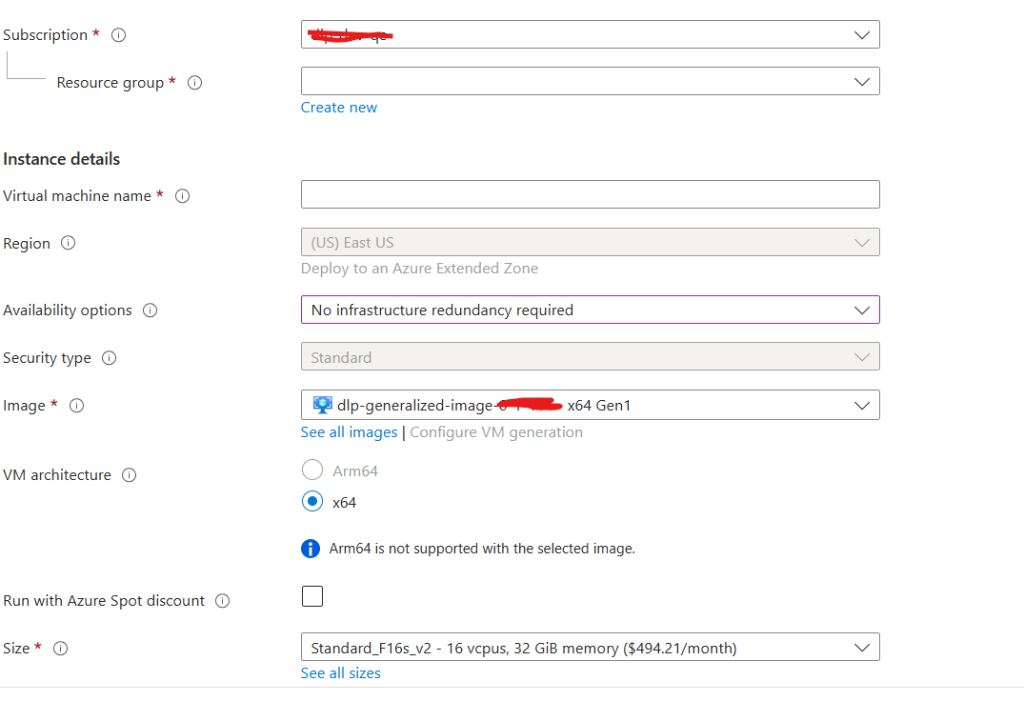Click the VM image icon in Image dropdown
Screen dimensions: 1024x701
point(322,405)
